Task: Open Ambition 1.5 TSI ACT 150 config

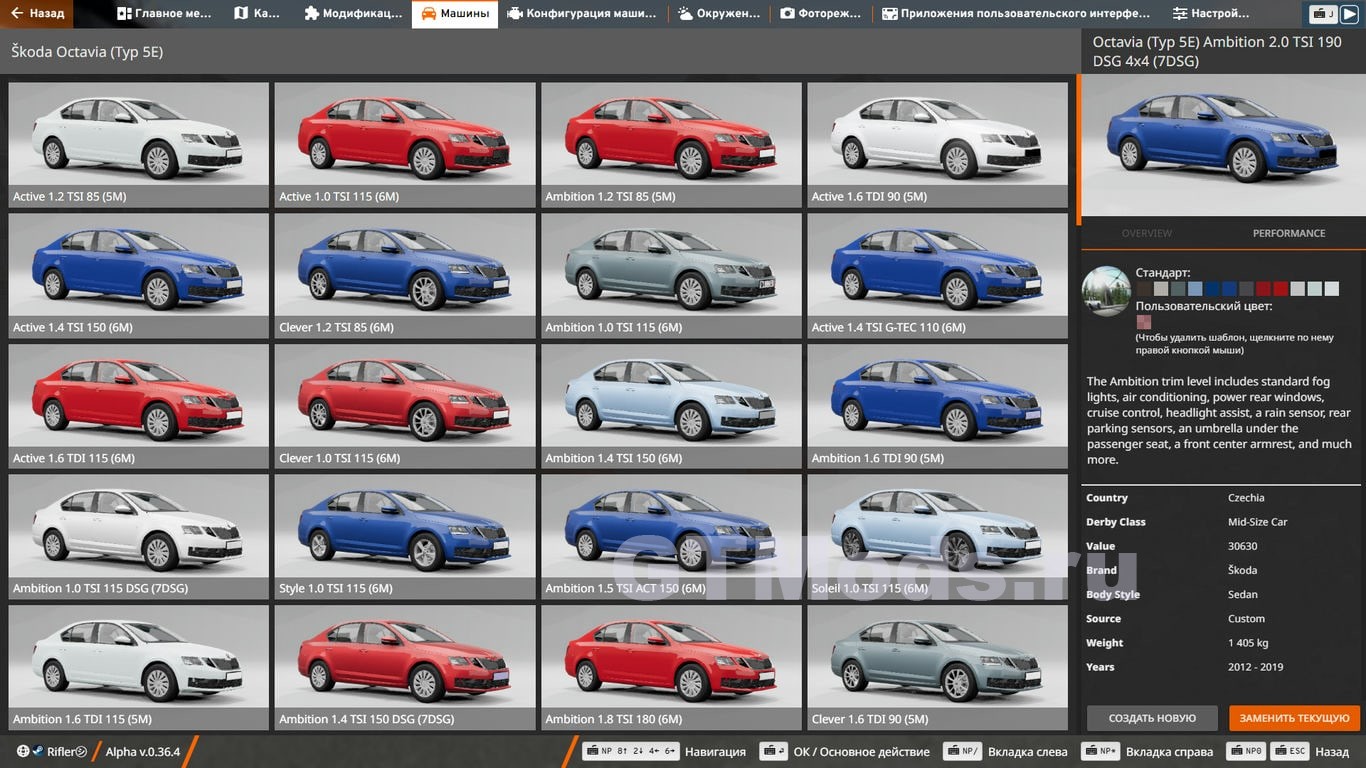Action: click(x=671, y=536)
